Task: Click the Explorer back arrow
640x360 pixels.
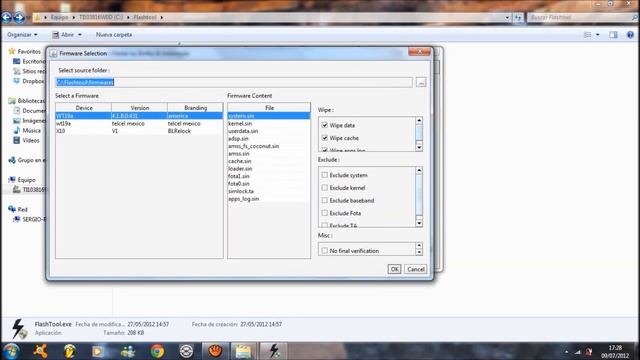Action: pos(7,17)
